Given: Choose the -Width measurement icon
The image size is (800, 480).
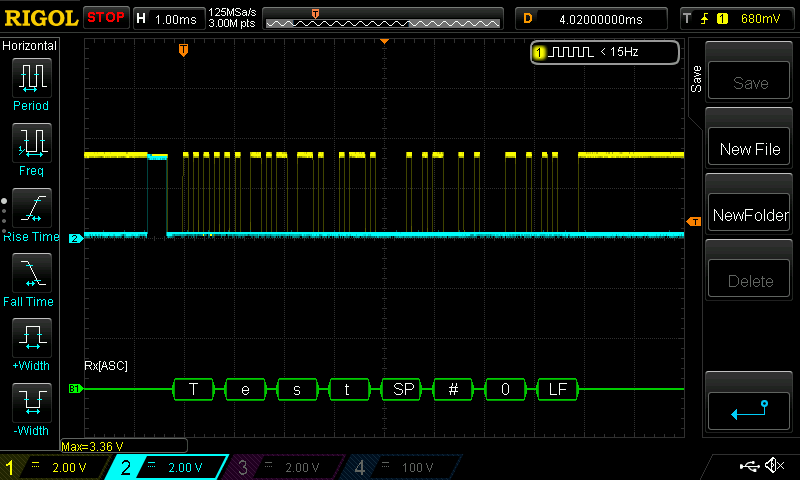Looking at the screenshot, I should (31, 403).
